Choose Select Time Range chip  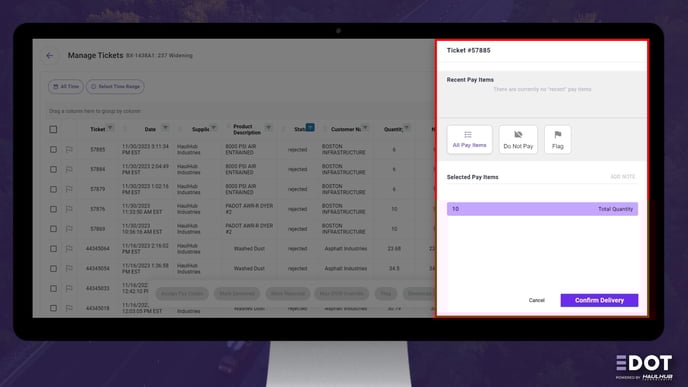(x=115, y=86)
